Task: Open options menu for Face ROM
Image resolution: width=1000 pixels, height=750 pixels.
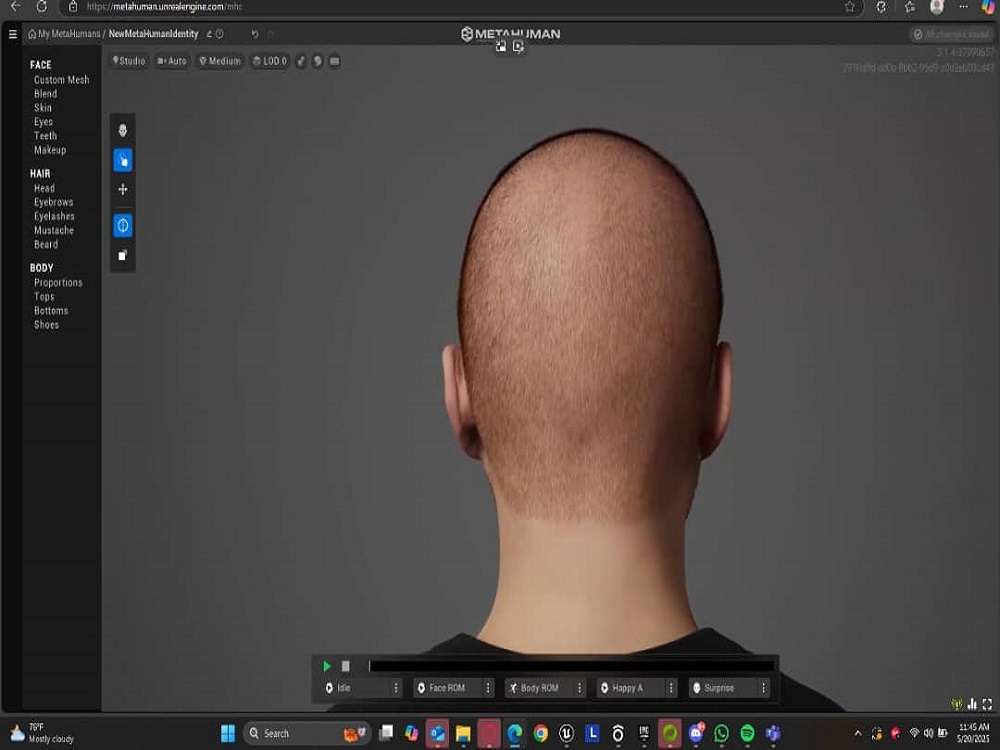Action: (488, 688)
